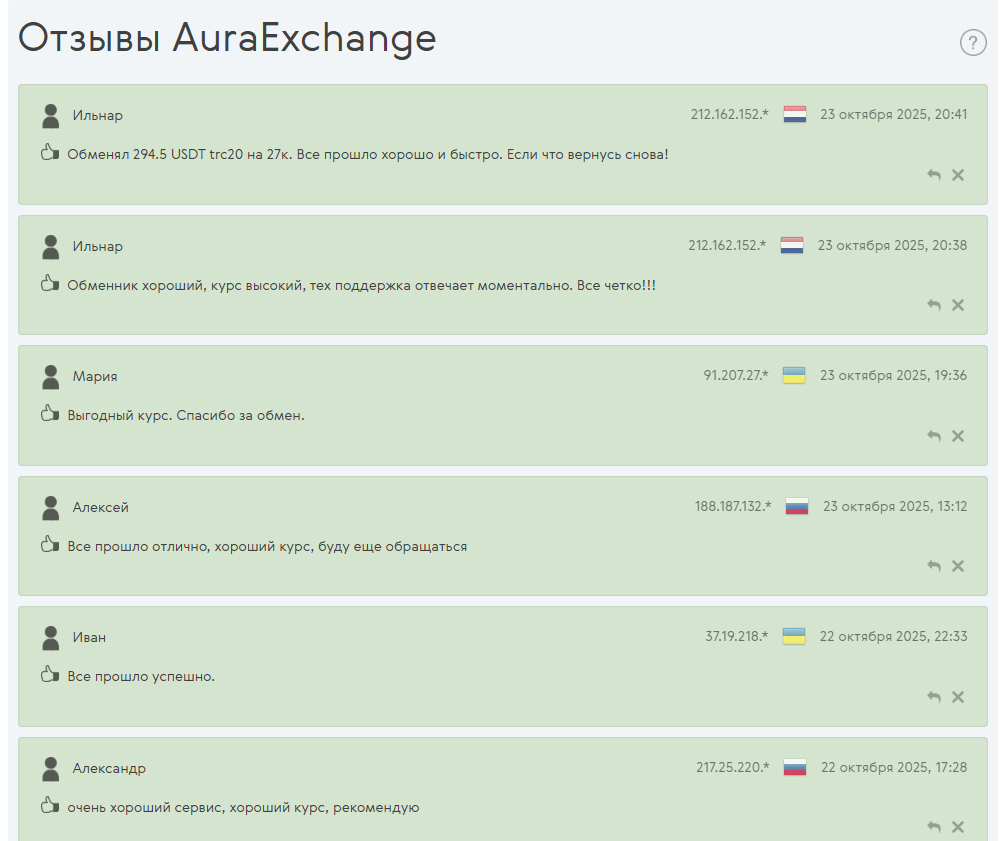Reply to Ильнар's 20:41 review
The width and height of the screenshot is (1002, 841).
pyautogui.click(x=934, y=175)
